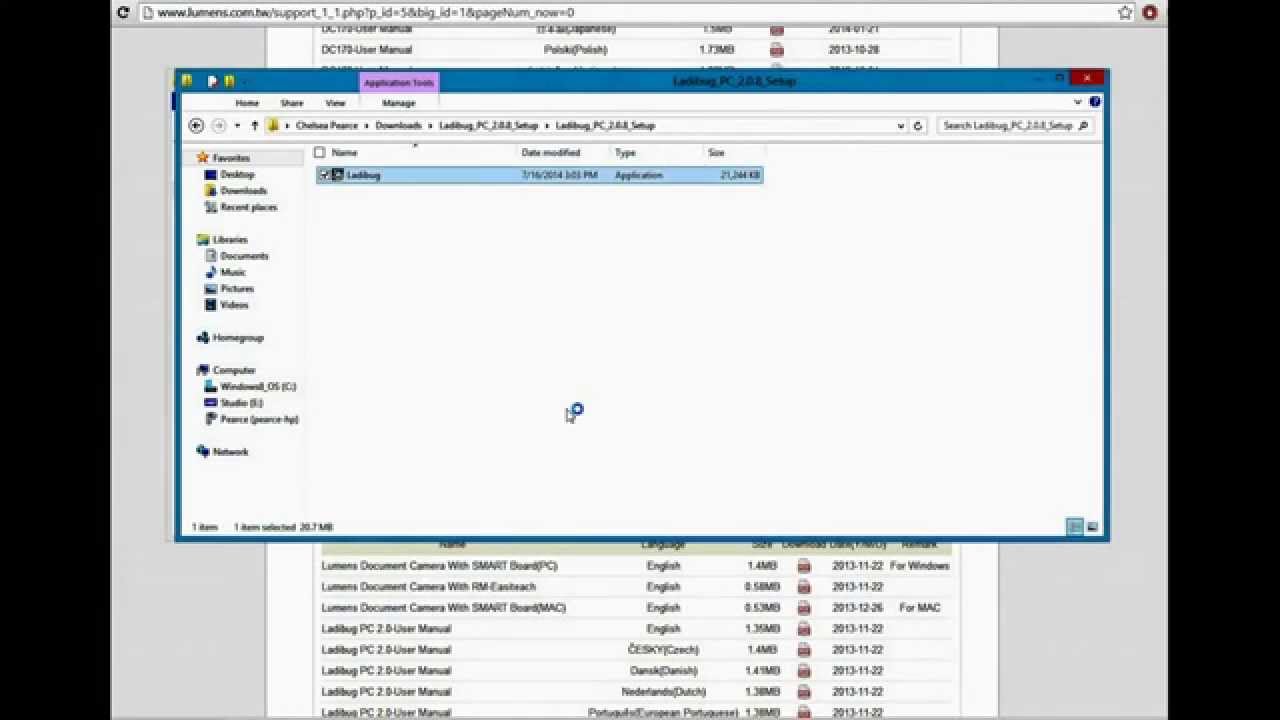Download Ladibug PC 2.0 English manual PDF
This screenshot has height=720, width=1280.
point(804,629)
